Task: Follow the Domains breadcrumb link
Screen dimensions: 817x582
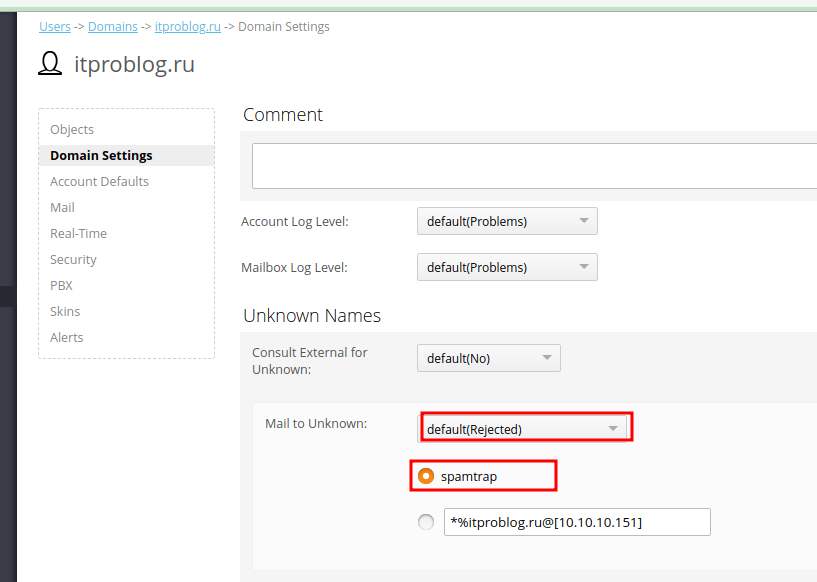Action: (x=113, y=27)
